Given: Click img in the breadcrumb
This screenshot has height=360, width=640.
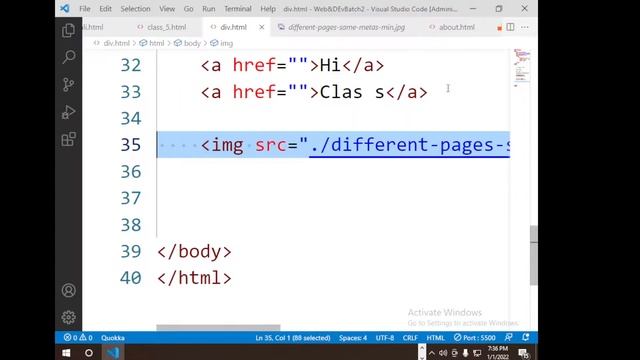Looking at the screenshot, I should tap(226, 43).
